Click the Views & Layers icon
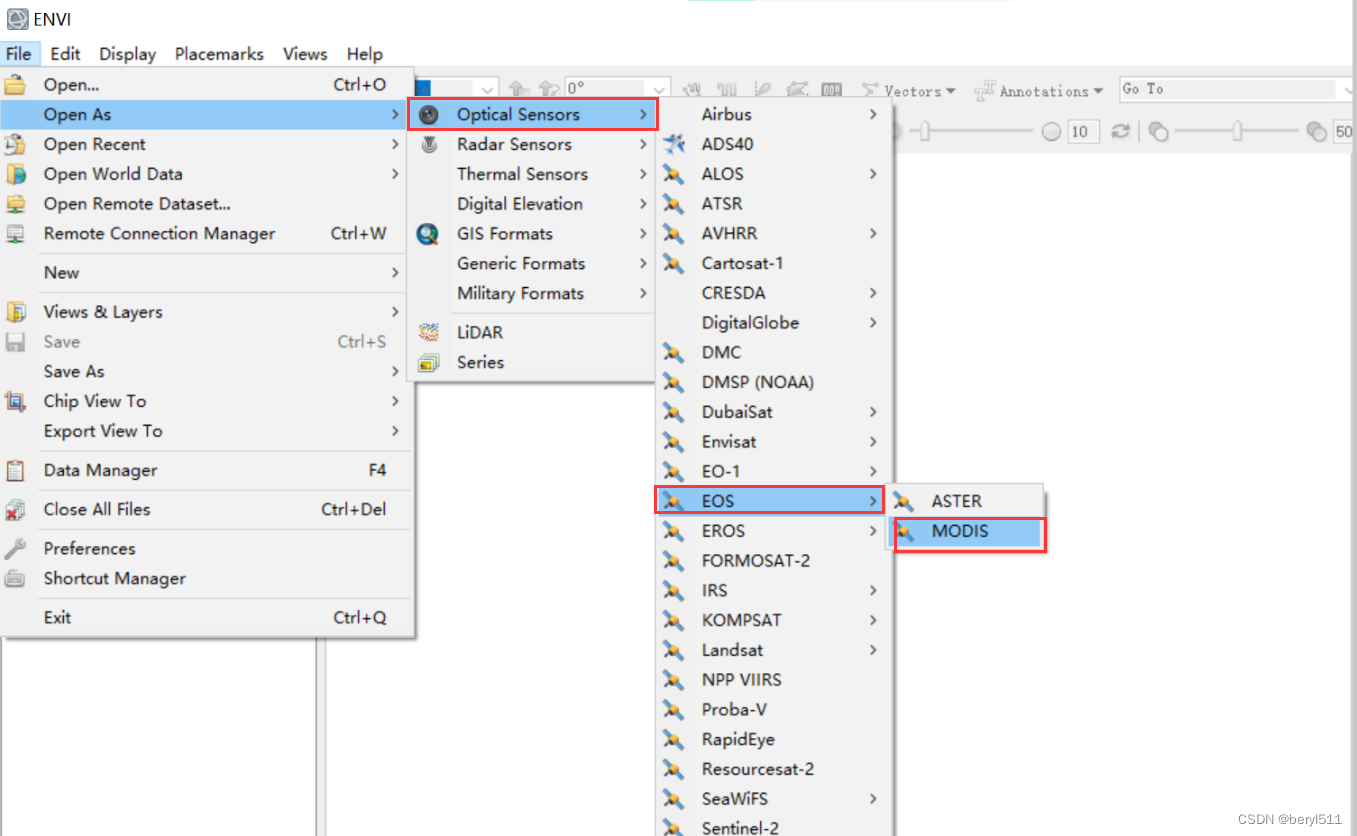1357x836 pixels. 15,312
